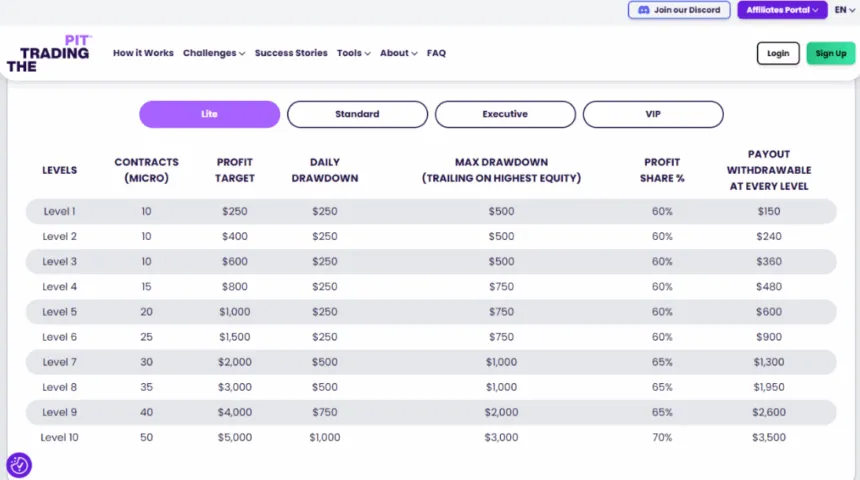Click the green Sign Up button

[x=830, y=54]
